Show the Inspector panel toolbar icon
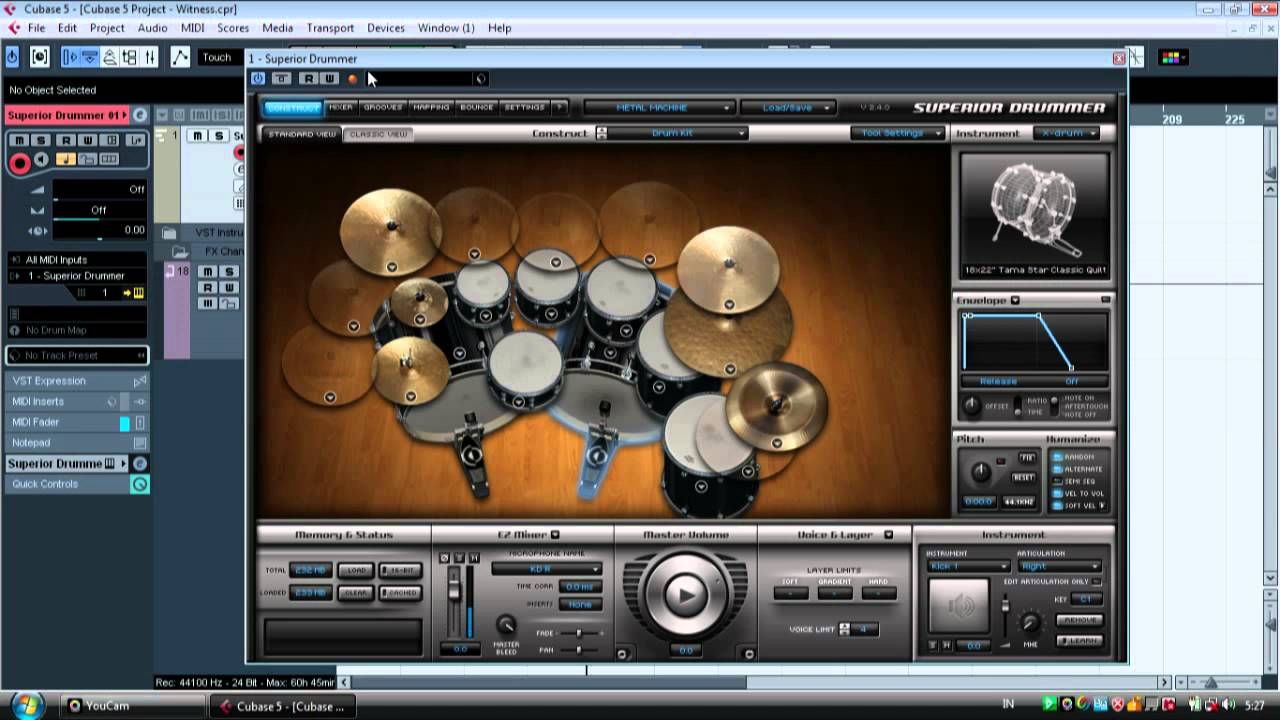1280x720 pixels. pyautogui.click(x=70, y=57)
